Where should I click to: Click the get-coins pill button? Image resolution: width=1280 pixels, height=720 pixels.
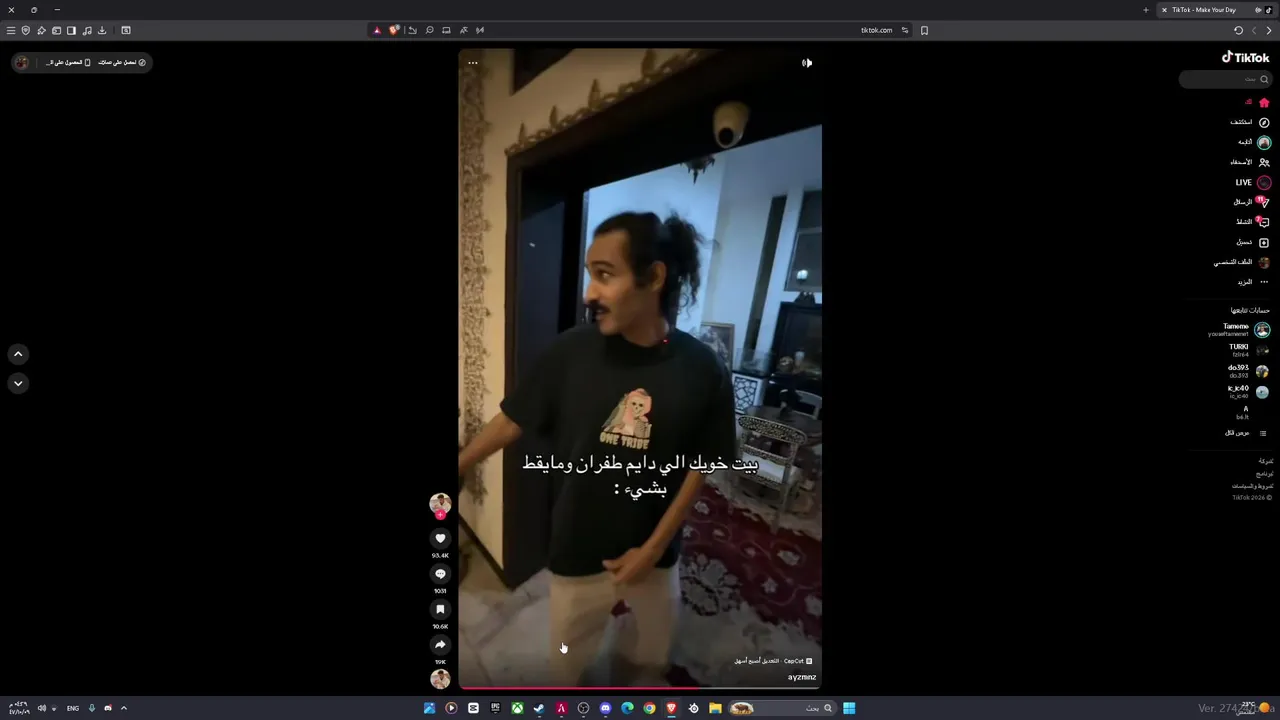tap(122, 63)
